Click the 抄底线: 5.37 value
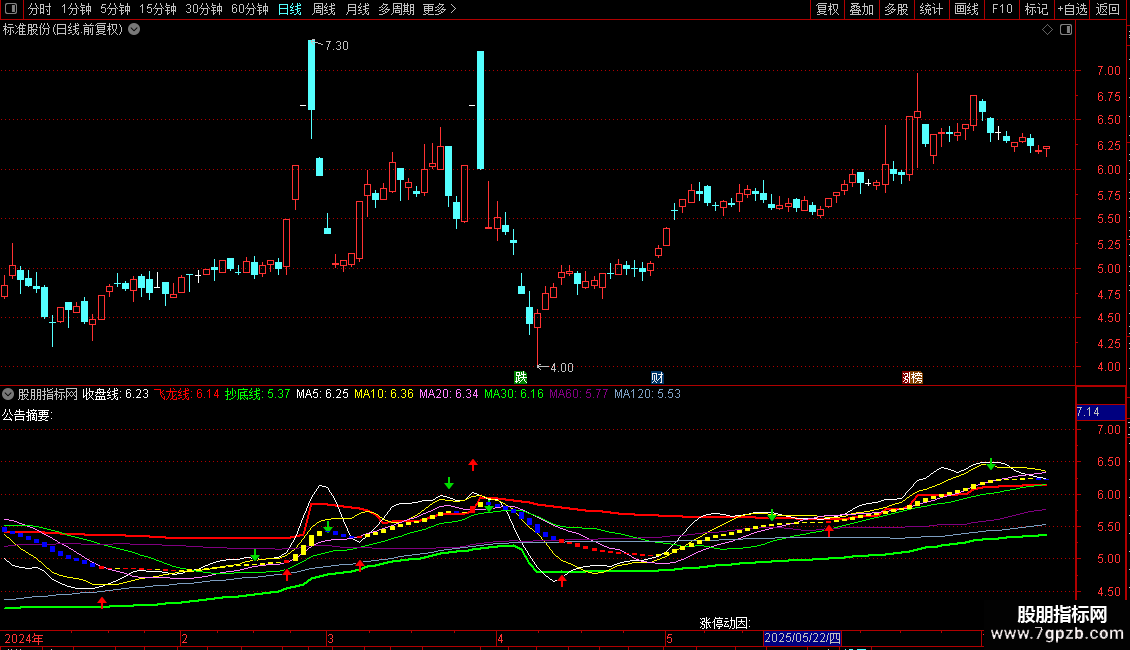1130x650 pixels. 257,394
